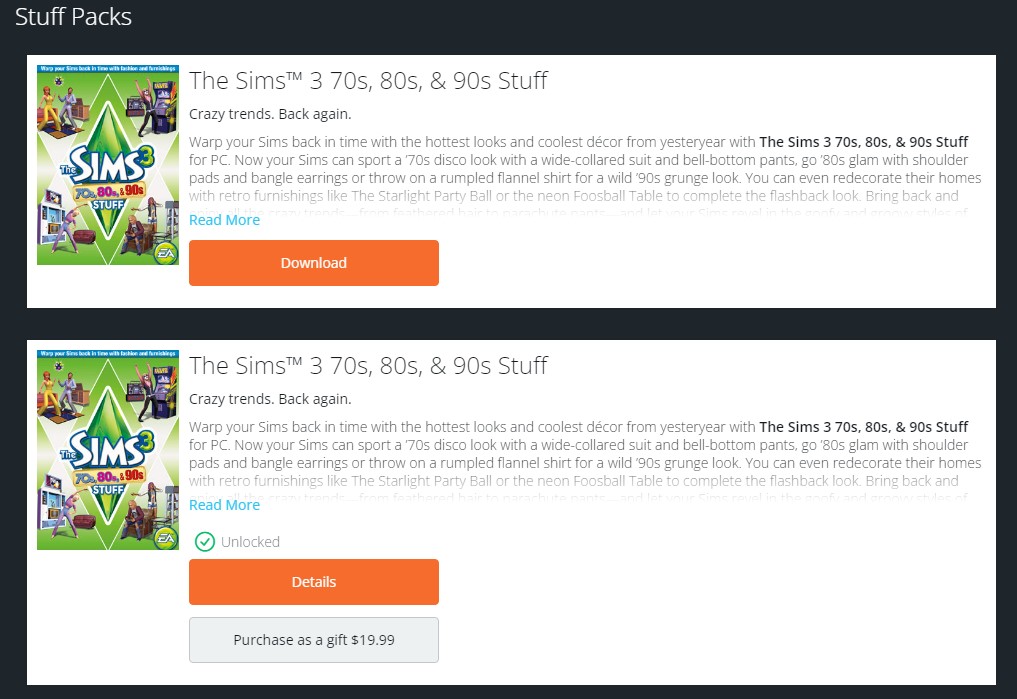Click the green Unlocked checkmark icon
Screen dimensions: 1017x699
click(204, 542)
